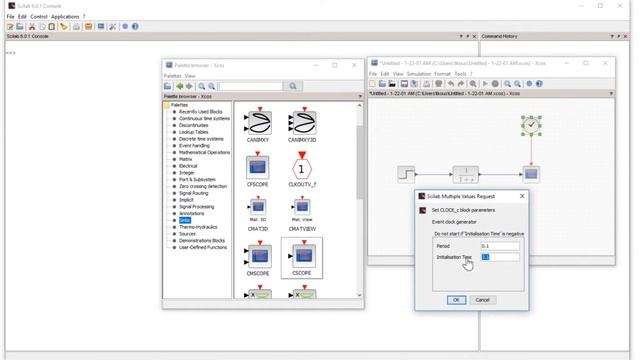640x360 pixels.
Task: Open the Palettes menu in Palette browser
Action: 173,76
